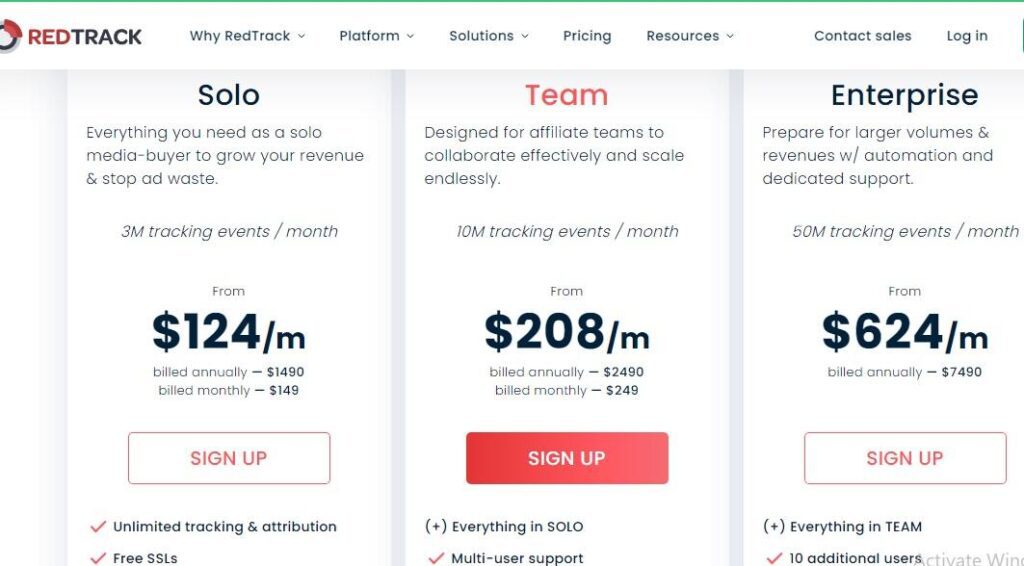1024x566 pixels.
Task: Click the $208/m Team price
Action: click(x=567, y=333)
